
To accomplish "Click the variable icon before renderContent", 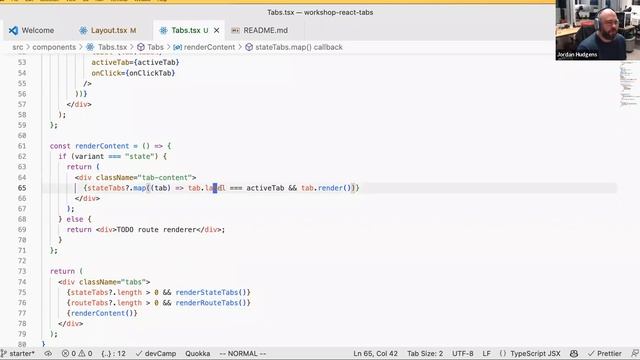I will pyautogui.click(x=178, y=47).
